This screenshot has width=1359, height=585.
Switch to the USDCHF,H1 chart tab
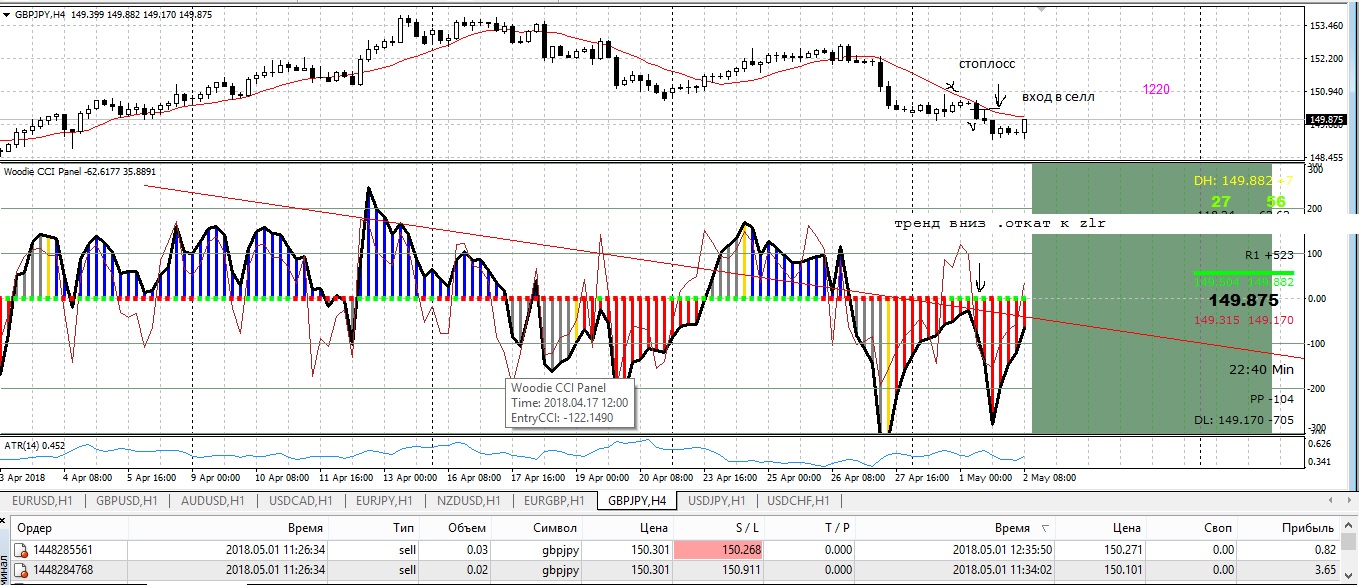[798, 500]
